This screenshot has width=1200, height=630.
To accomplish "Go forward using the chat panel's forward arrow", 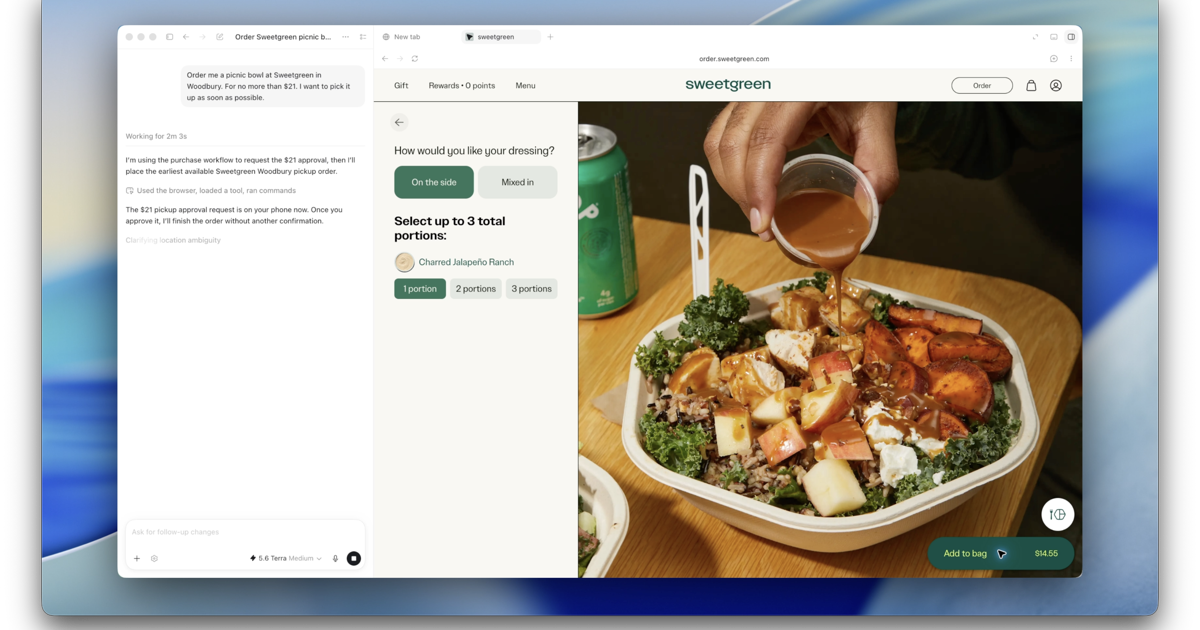I will coord(202,37).
